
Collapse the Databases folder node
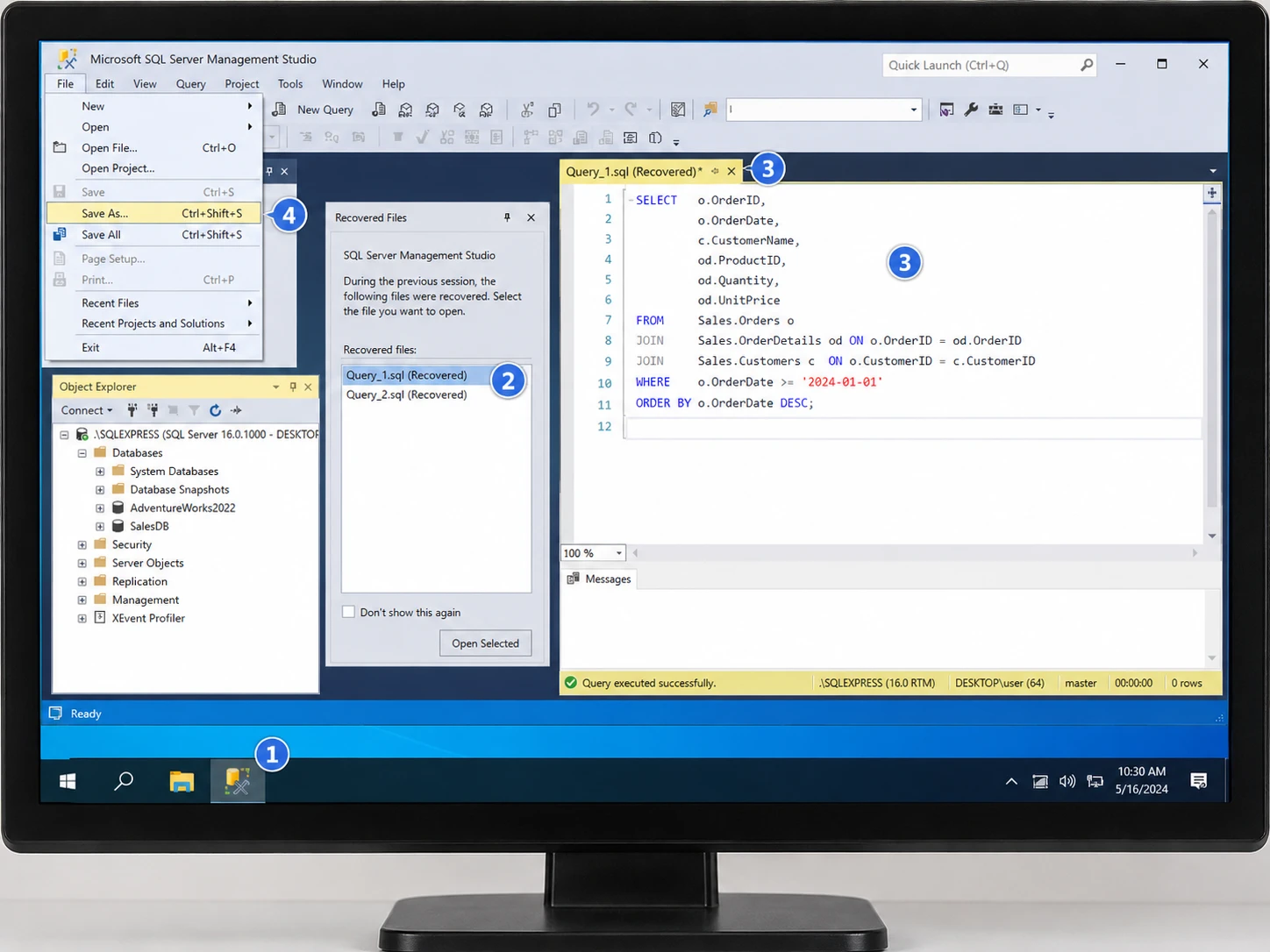click(82, 453)
